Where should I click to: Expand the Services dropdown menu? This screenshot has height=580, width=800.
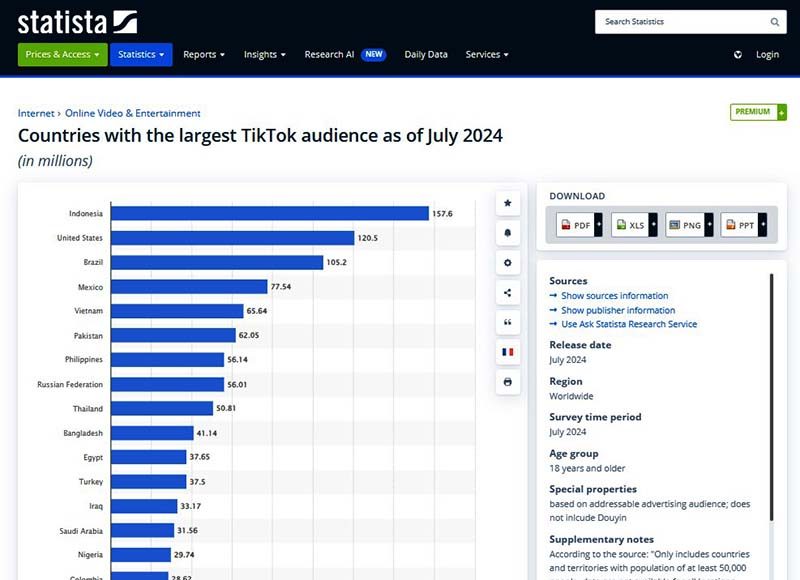tap(487, 55)
